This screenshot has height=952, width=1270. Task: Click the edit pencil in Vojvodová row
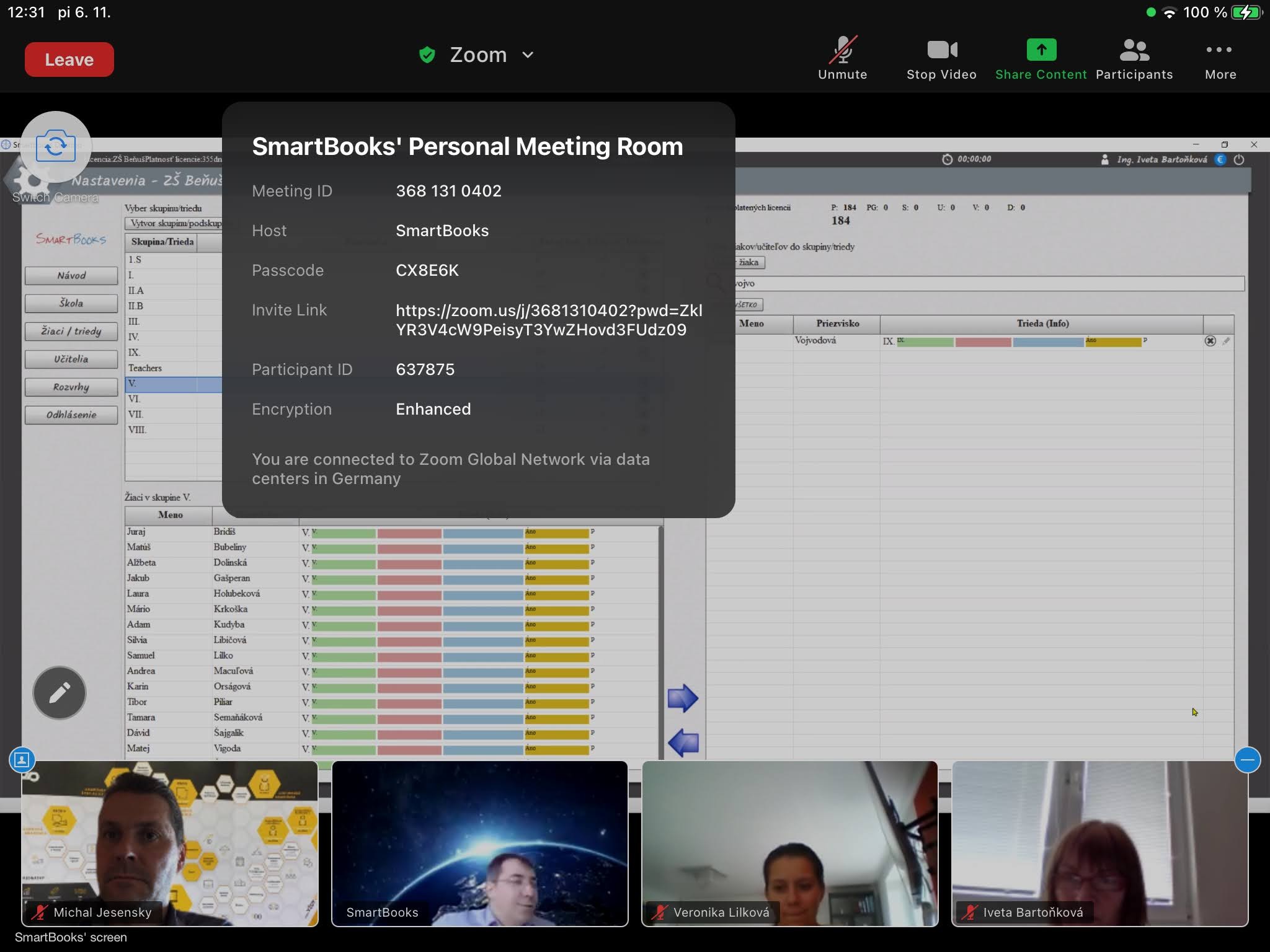click(1226, 341)
